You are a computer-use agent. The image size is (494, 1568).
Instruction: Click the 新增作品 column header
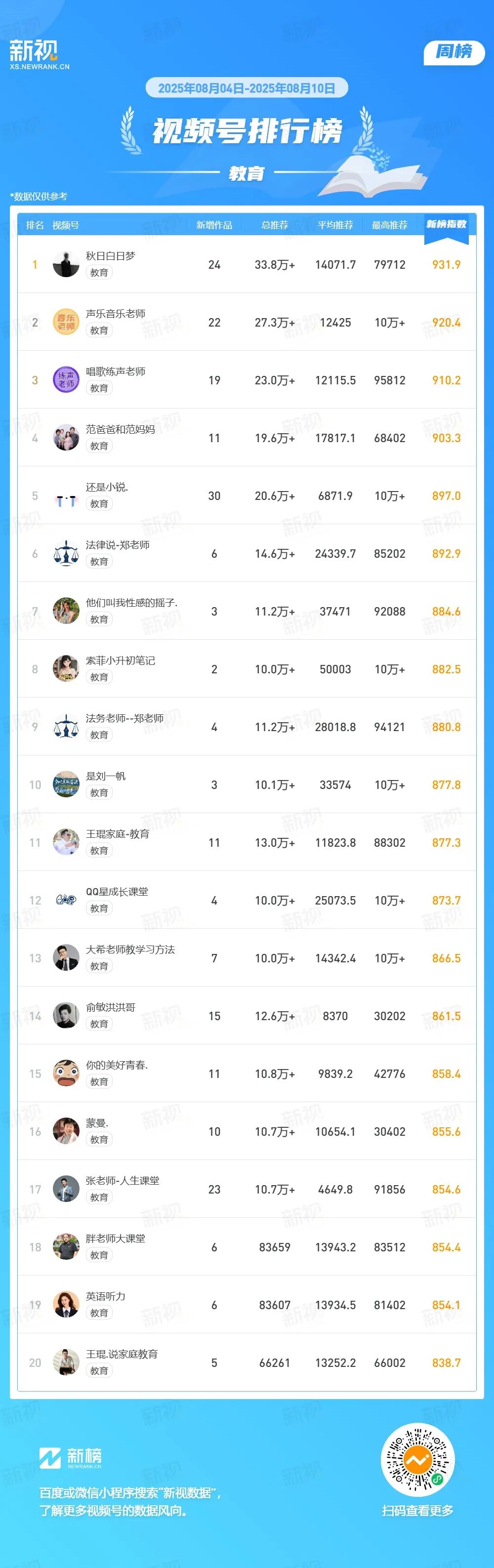point(214,225)
